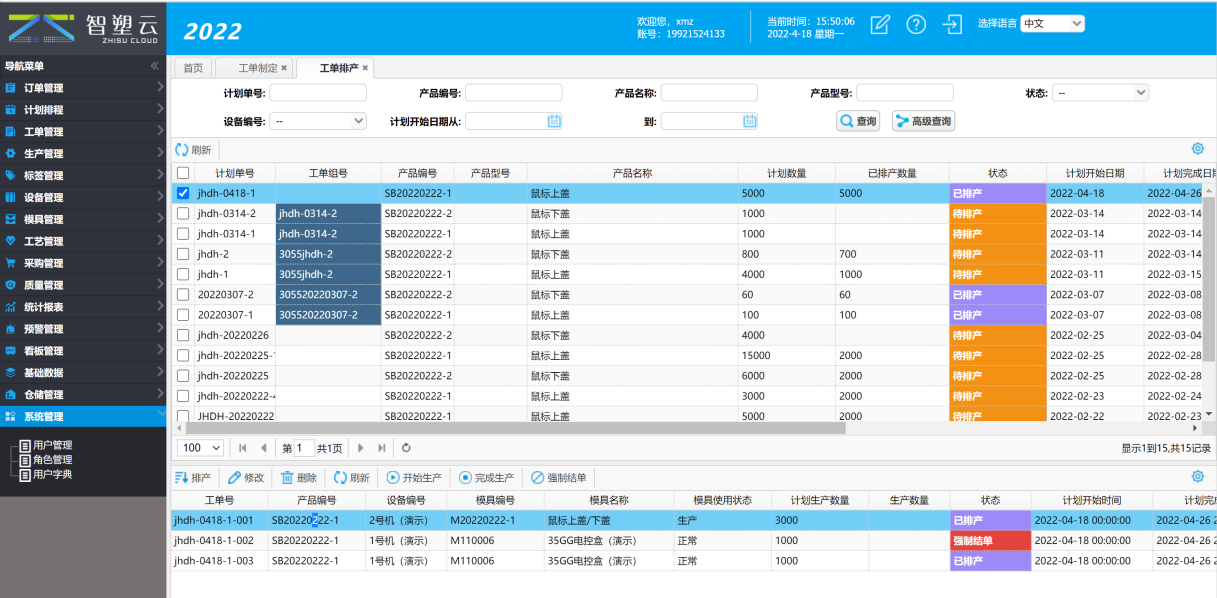Open 仓储管理 sidebar menu

[x=83, y=394]
